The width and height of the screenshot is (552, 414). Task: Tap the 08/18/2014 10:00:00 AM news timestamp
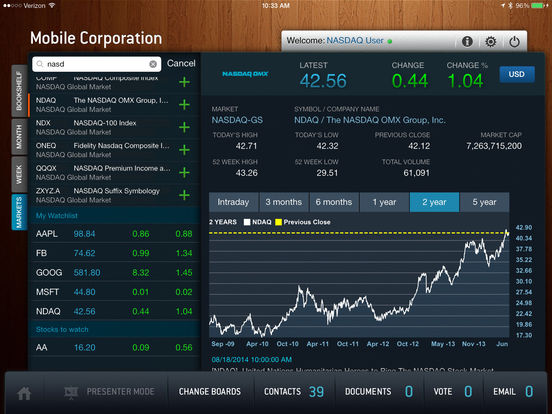(x=252, y=359)
